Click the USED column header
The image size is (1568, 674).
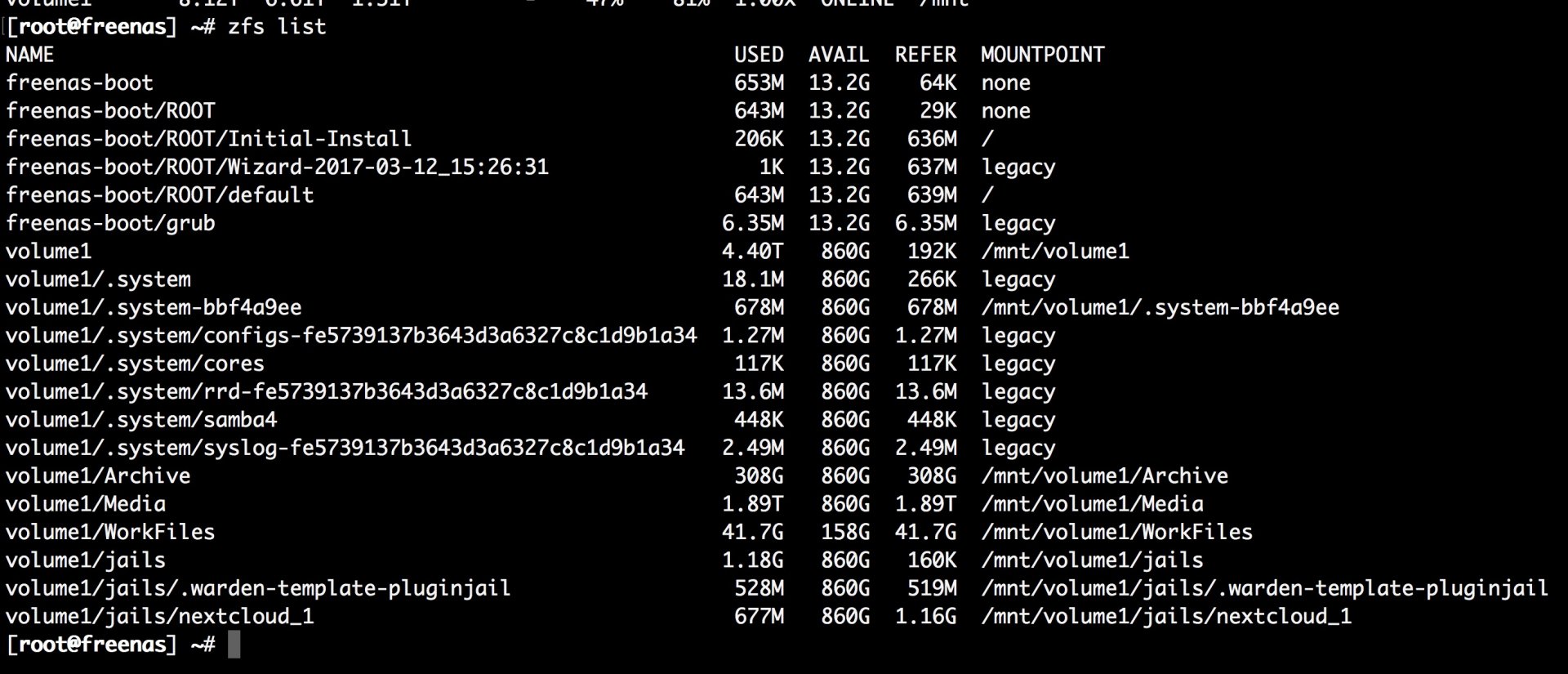[758, 55]
